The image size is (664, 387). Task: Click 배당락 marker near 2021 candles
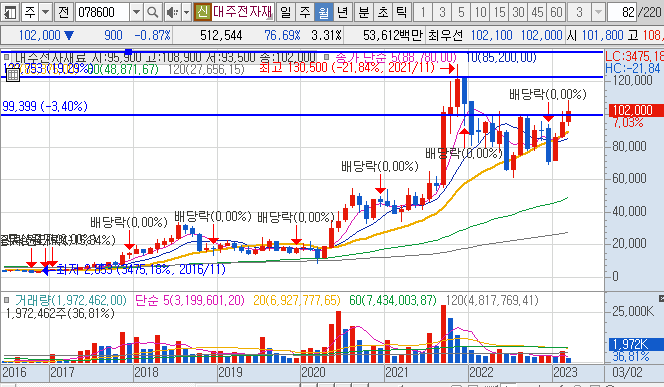coord(380,166)
